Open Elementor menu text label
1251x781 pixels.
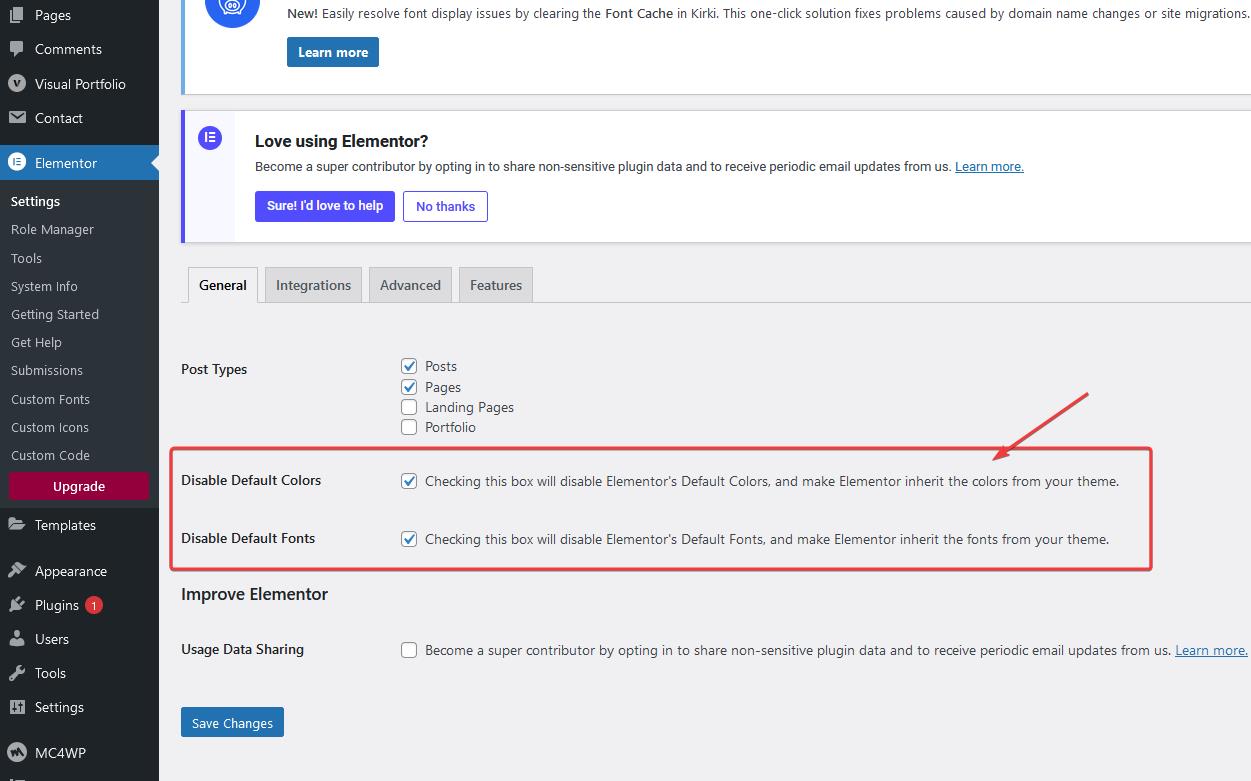click(x=66, y=163)
